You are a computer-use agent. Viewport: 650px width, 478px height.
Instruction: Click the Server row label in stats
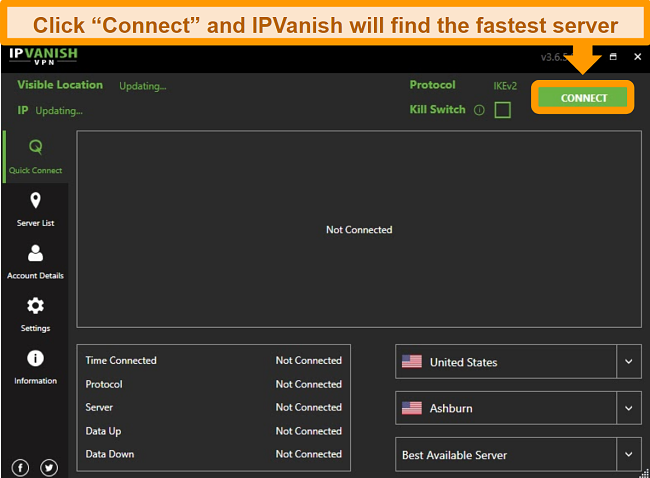[x=99, y=408]
